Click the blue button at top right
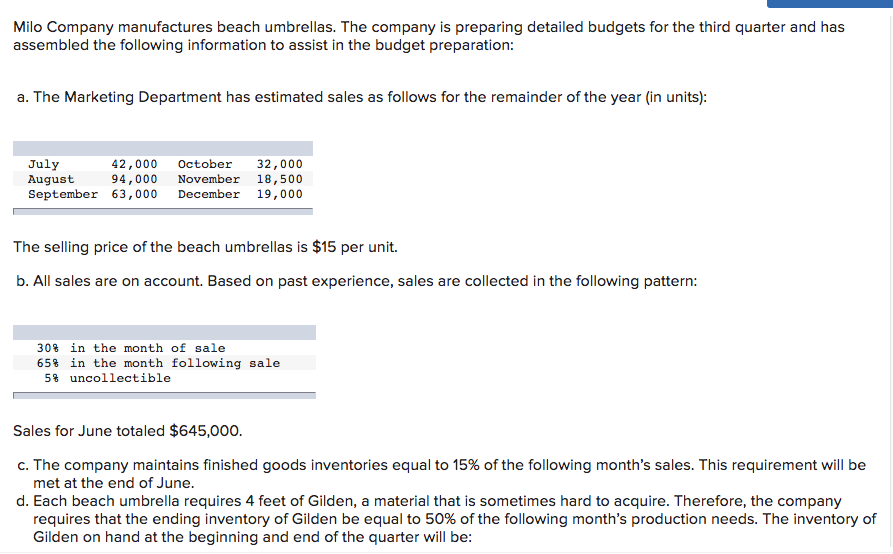This screenshot has width=893, height=554. click(x=830, y=3)
